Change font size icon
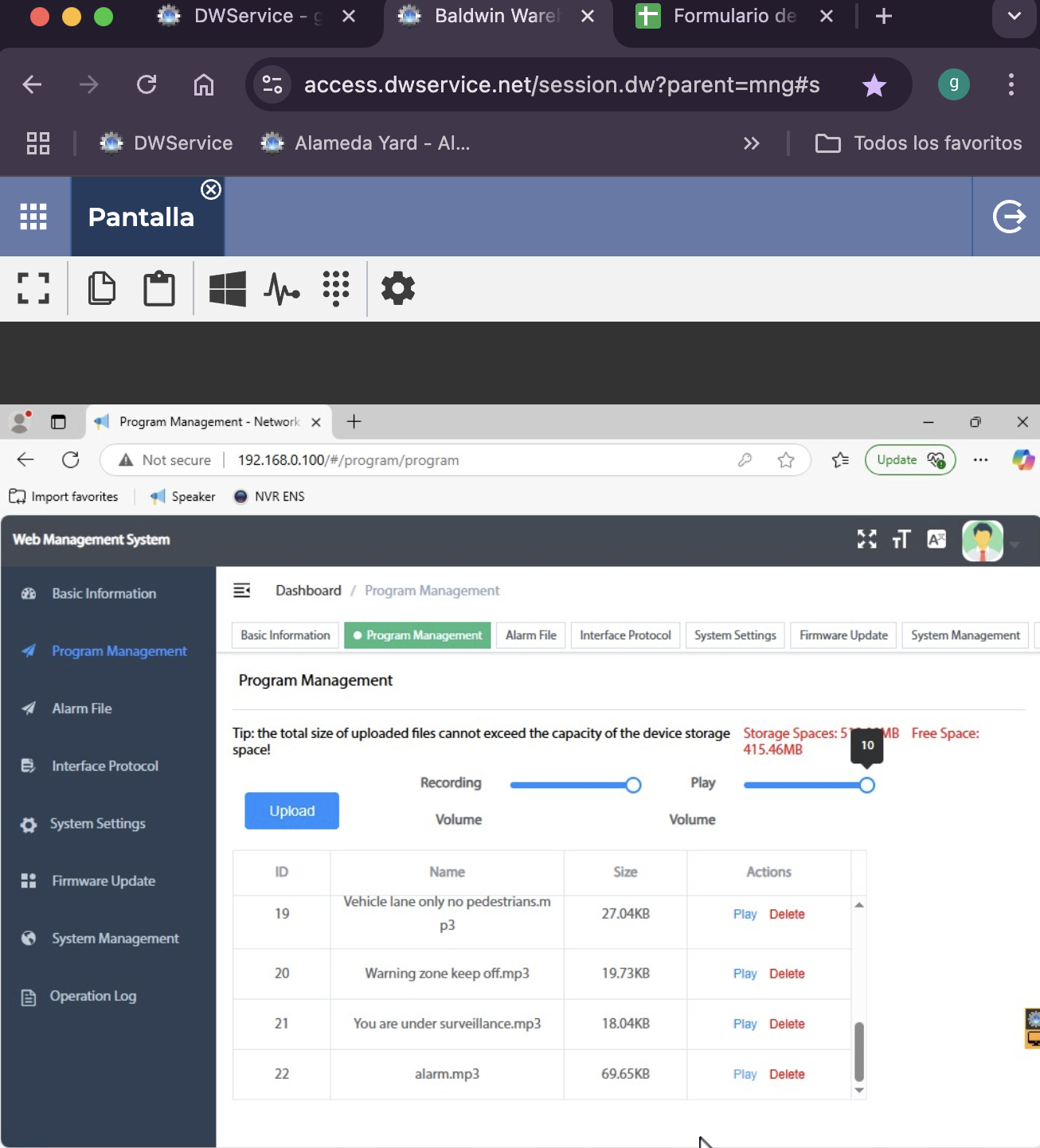The image size is (1040, 1148). coord(901,540)
